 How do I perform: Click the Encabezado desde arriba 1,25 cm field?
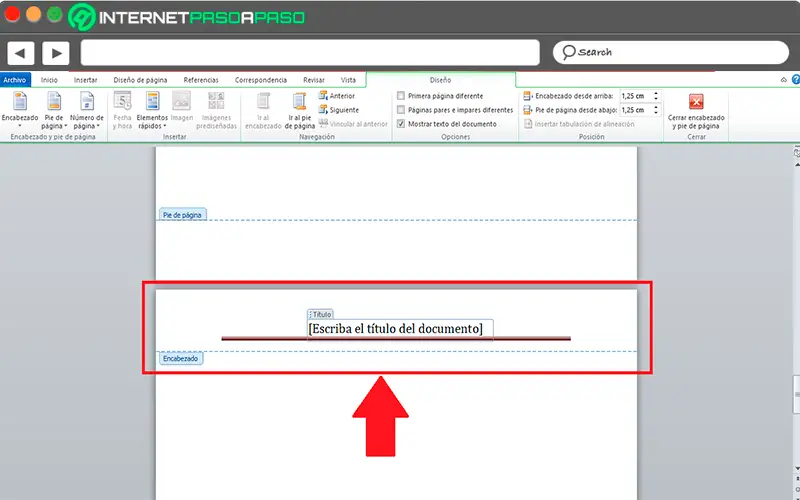(636, 95)
